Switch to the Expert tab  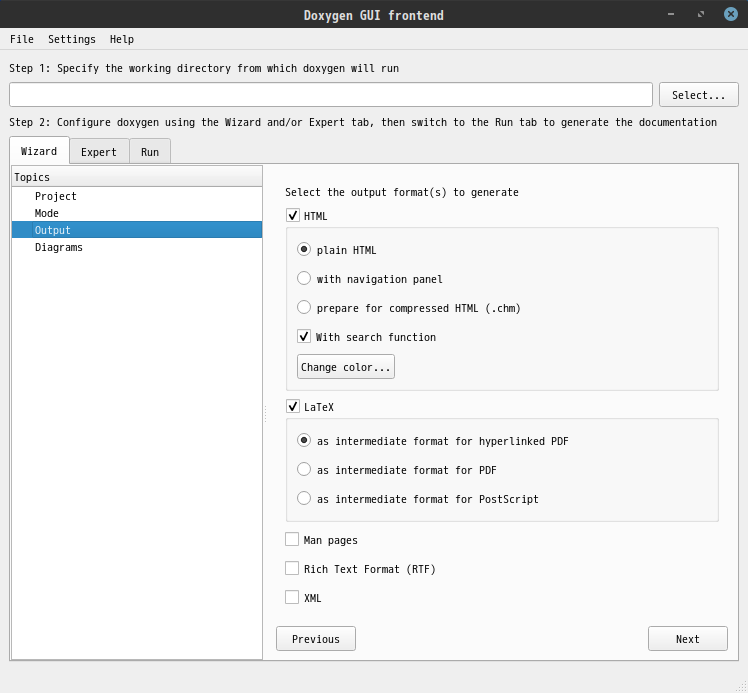pos(99,152)
